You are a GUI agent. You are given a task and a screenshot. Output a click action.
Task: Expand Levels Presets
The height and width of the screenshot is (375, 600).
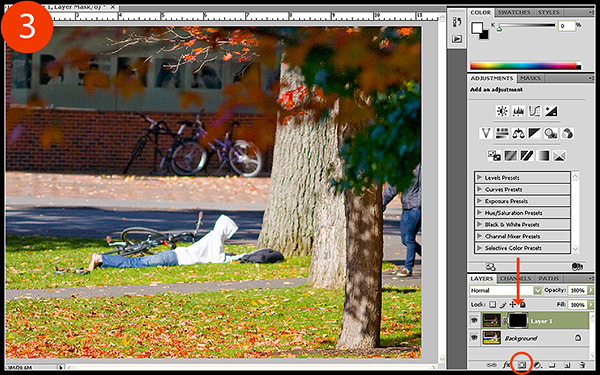(479, 178)
